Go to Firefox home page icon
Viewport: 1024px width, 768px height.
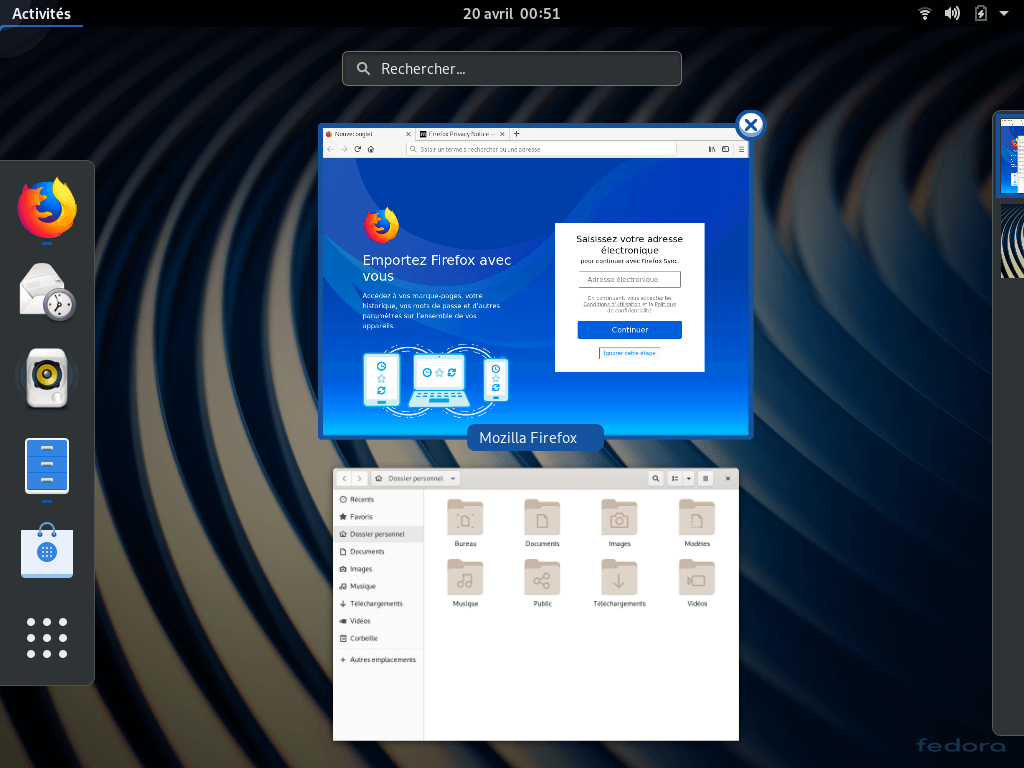coord(371,149)
